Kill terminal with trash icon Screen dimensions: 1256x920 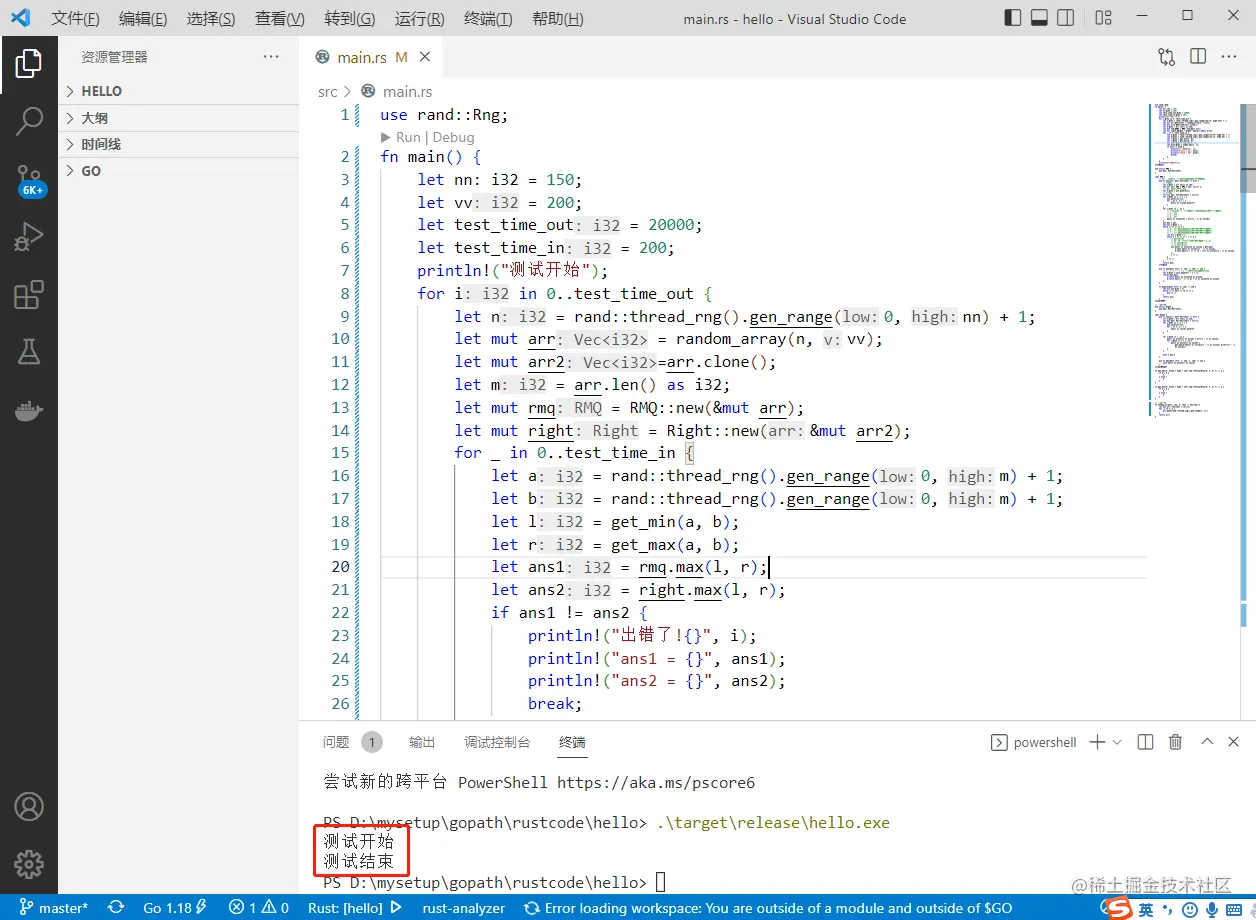tap(1176, 742)
